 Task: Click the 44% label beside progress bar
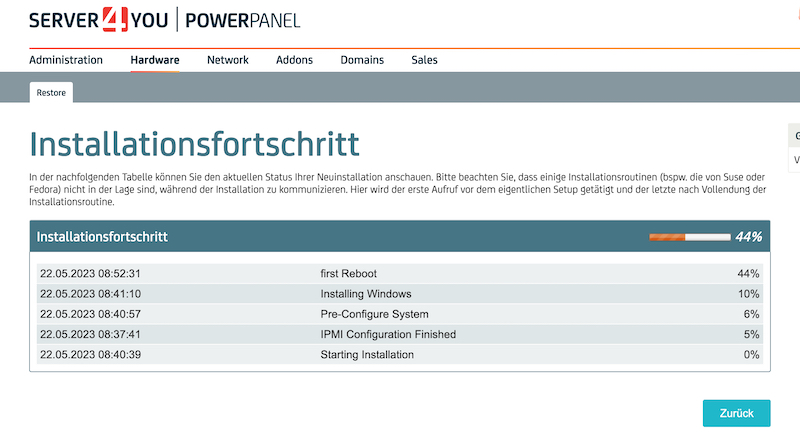[748, 237]
